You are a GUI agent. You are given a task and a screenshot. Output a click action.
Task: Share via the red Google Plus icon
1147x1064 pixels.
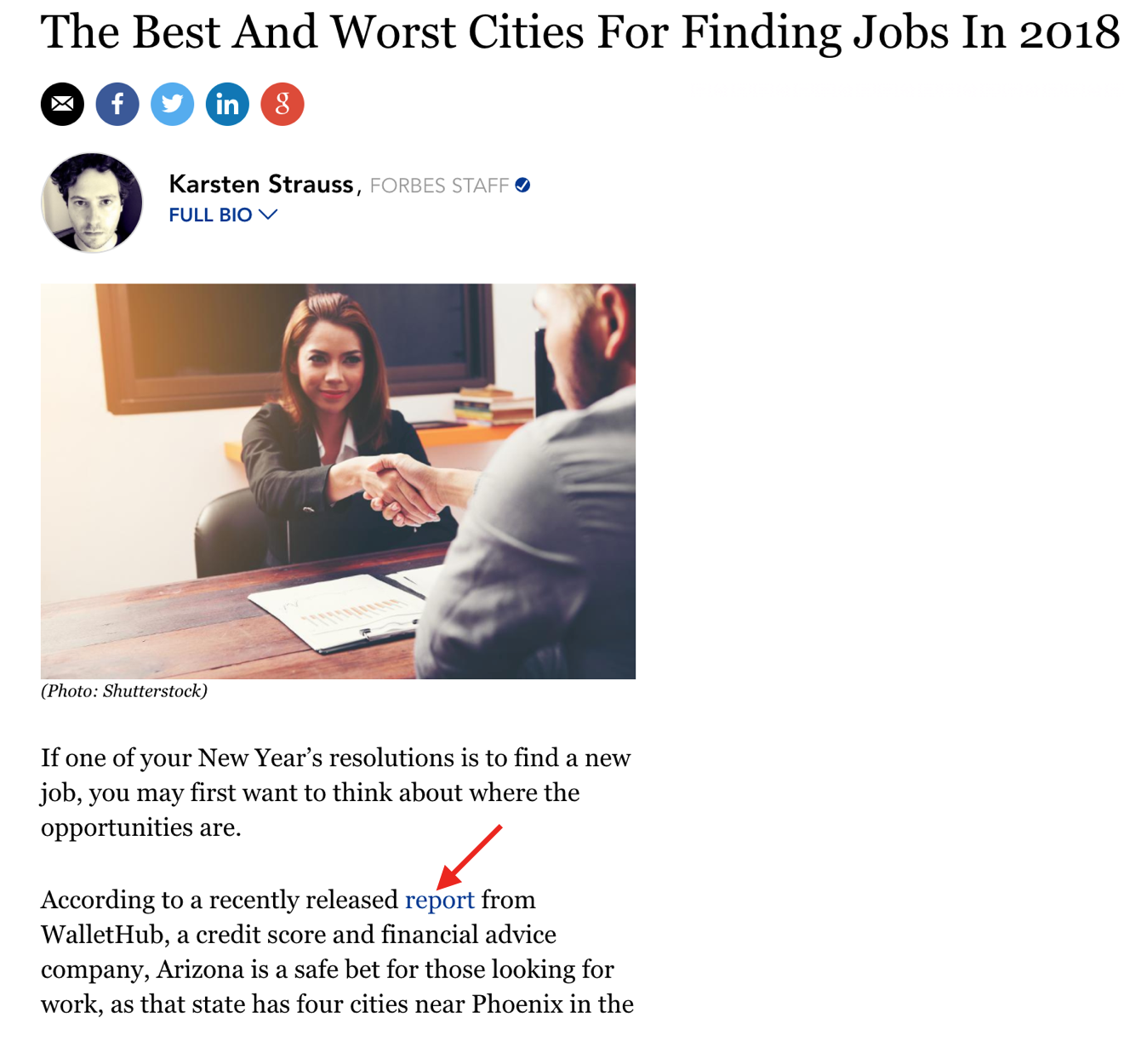[282, 105]
